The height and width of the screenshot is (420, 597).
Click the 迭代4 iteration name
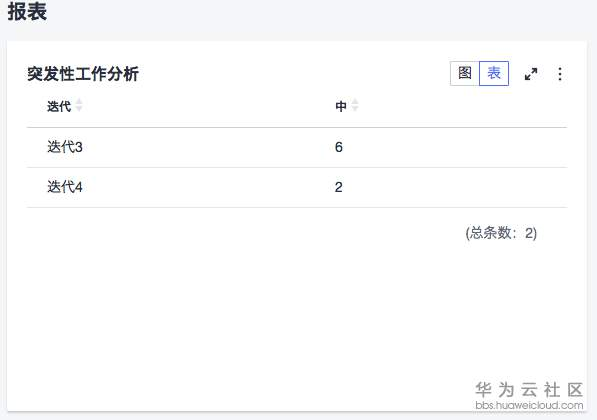pos(65,187)
